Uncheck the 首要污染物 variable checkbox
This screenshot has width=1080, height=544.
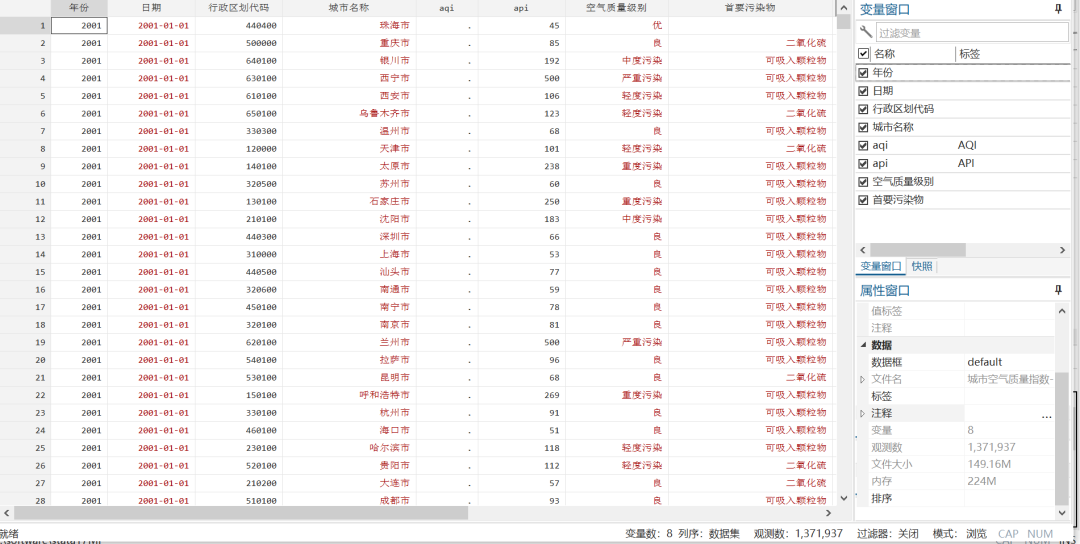[x=863, y=200]
